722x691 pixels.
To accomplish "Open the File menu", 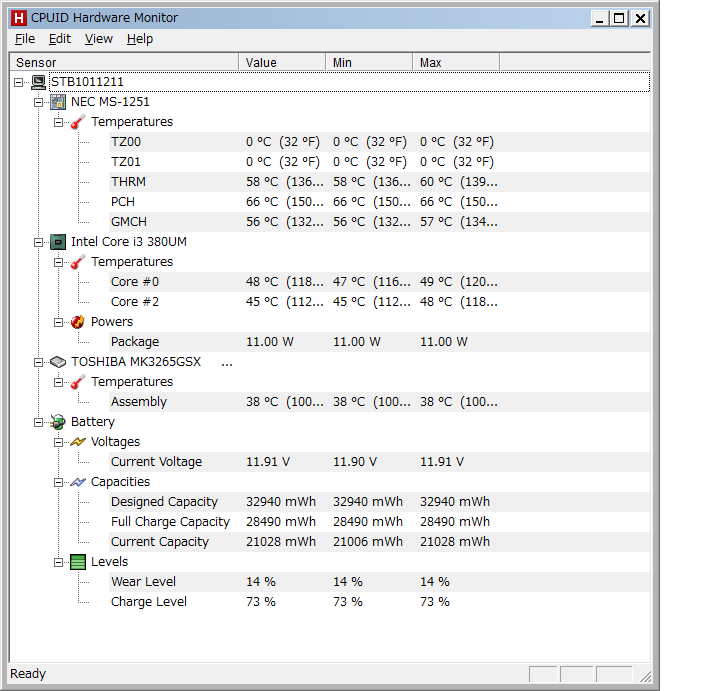I will (x=25, y=39).
